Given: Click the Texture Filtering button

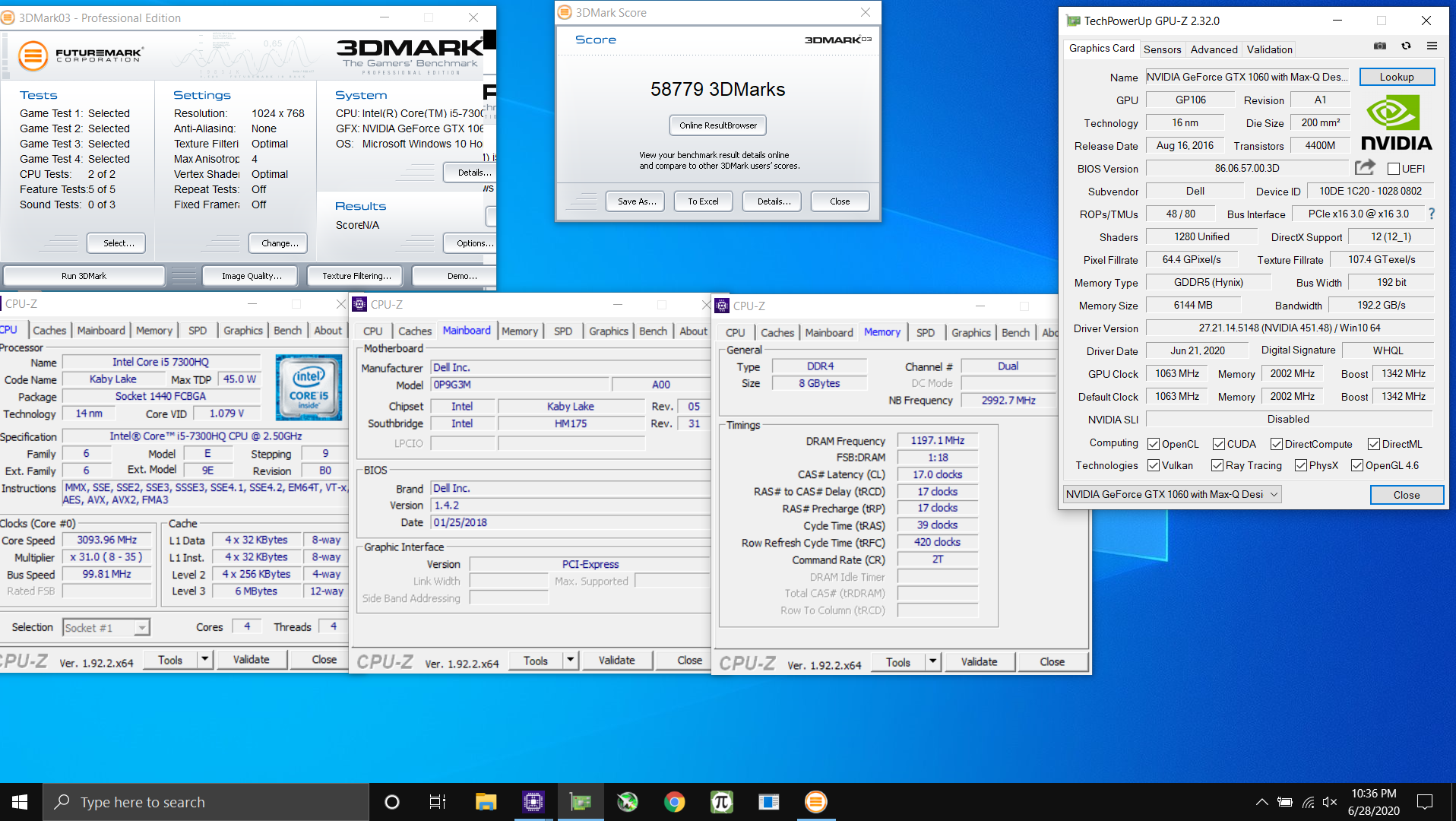Looking at the screenshot, I should [x=356, y=276].
